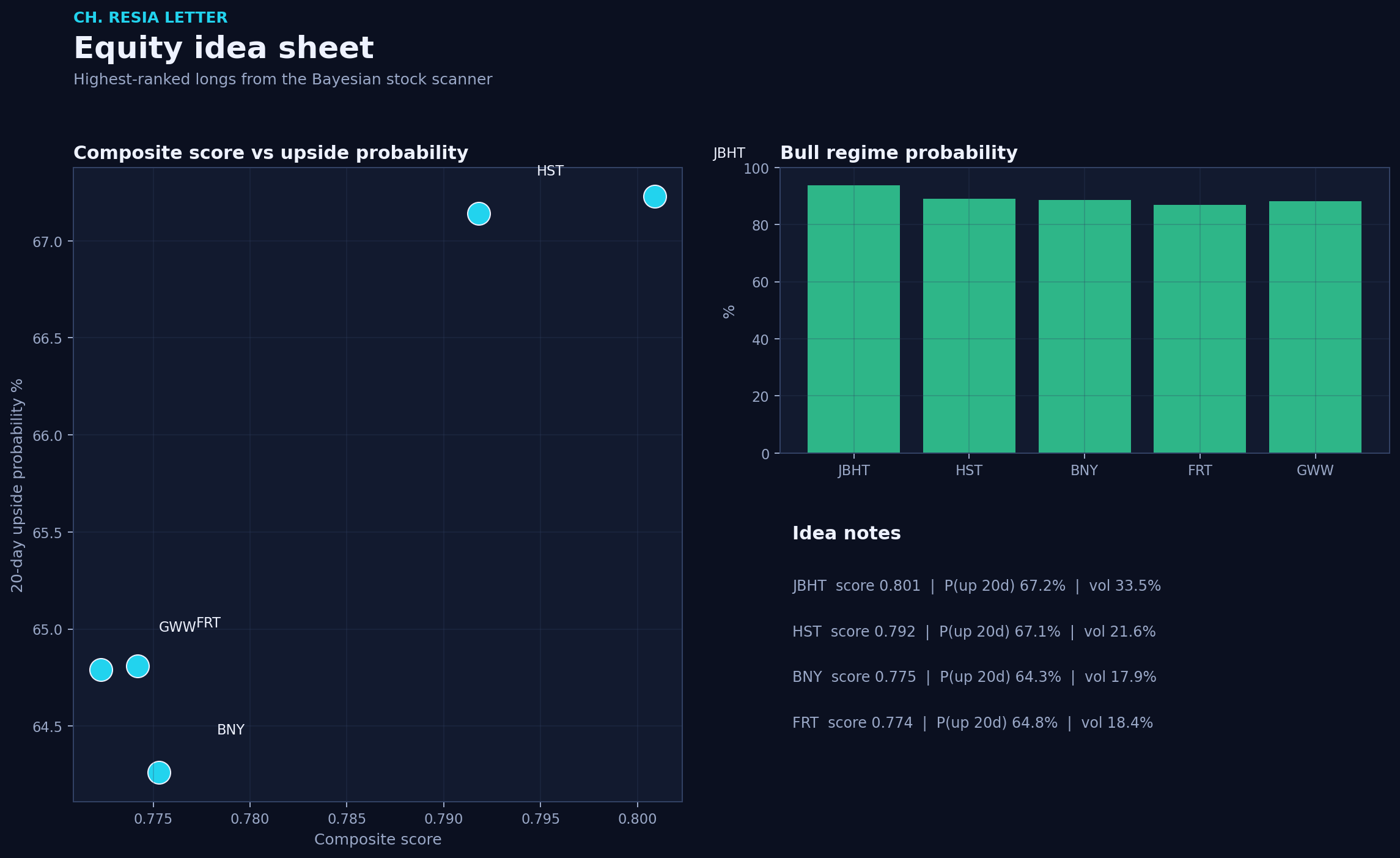Select the HST bar in the bull regime chart
Screen dimensions: 1400x858
click(x=969, y=326)
